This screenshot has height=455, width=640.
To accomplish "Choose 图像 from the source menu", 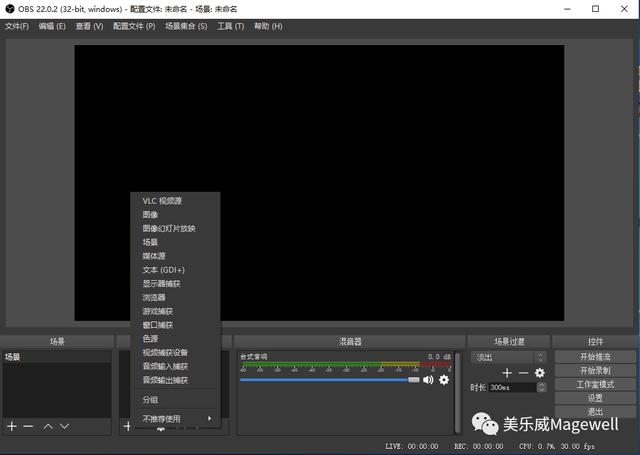I will tap(176, 215).
